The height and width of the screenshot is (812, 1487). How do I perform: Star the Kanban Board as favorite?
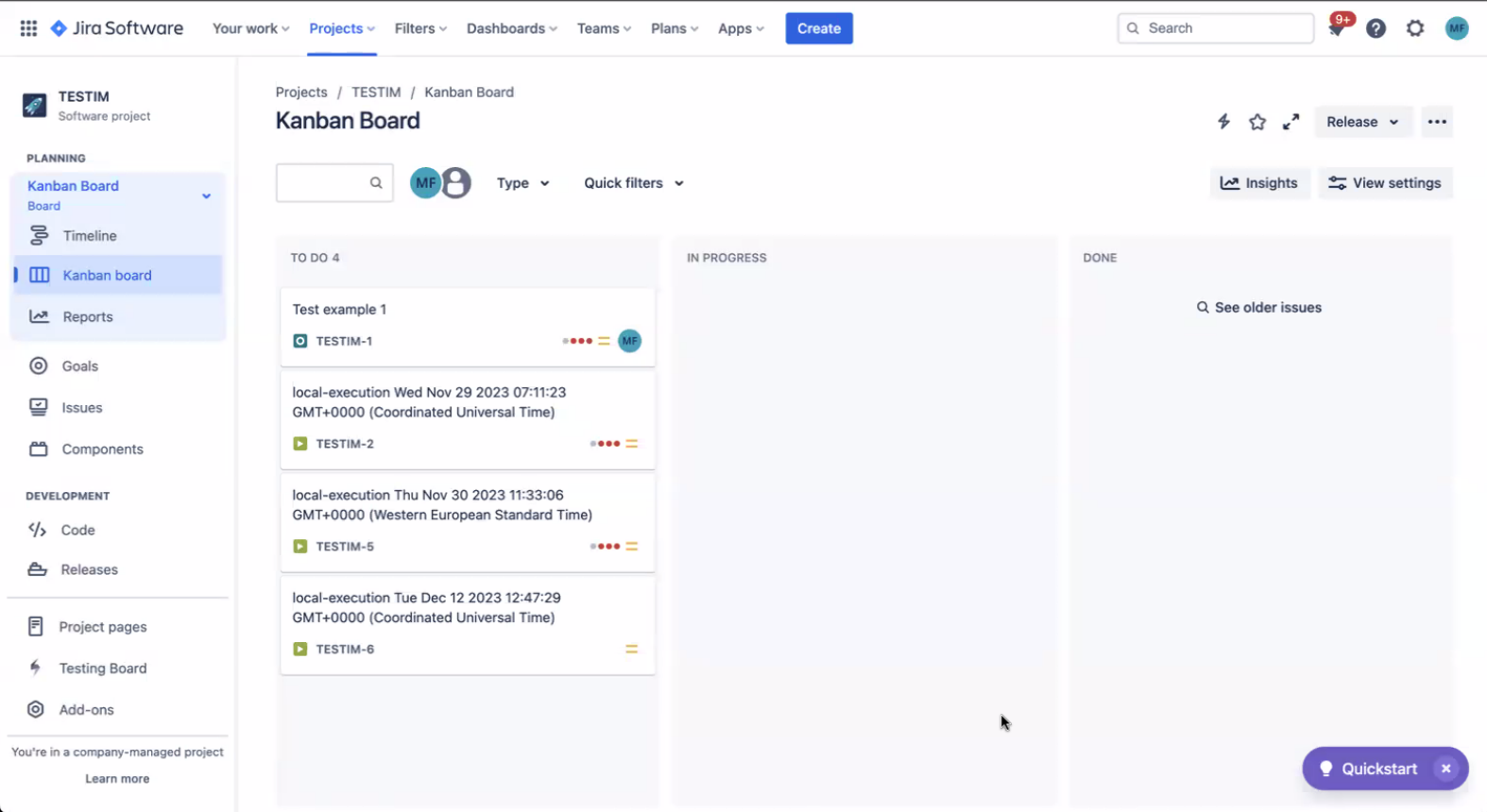click(x=1257, y=122)
